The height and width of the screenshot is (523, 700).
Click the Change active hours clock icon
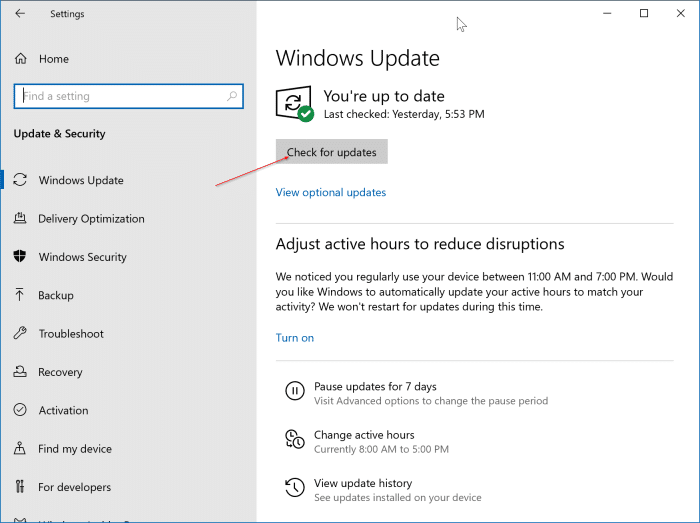[x=295, y=439]
